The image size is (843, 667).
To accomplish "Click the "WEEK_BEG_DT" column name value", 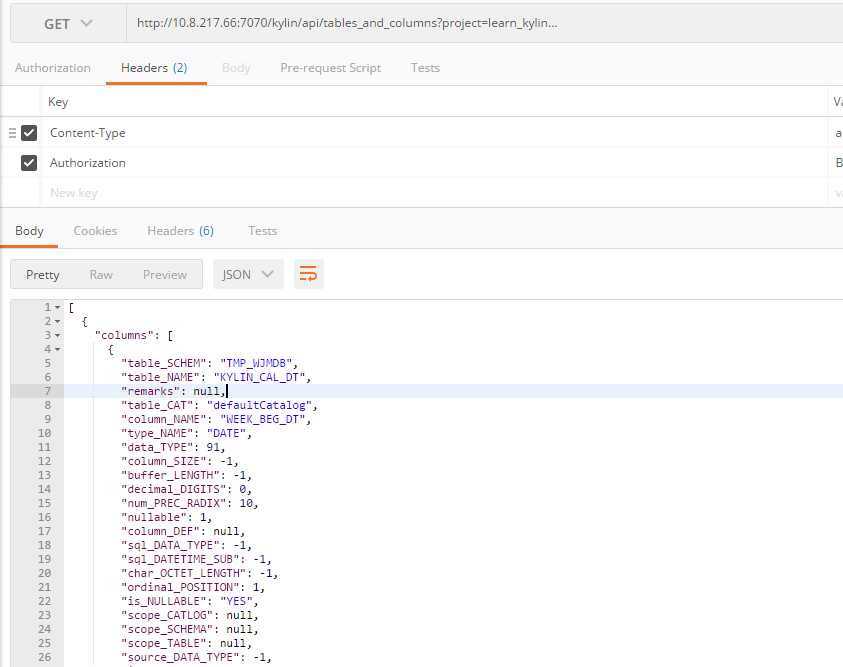I will click(262, 419).
